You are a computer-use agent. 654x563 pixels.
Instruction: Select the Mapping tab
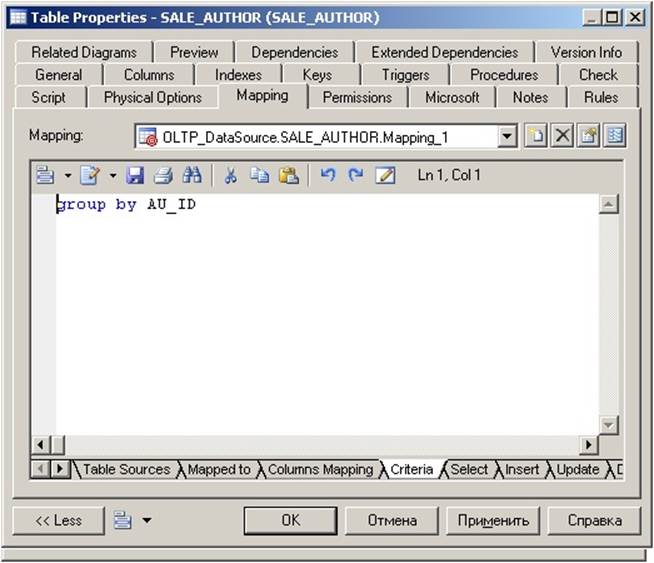(x=262, y=96)
